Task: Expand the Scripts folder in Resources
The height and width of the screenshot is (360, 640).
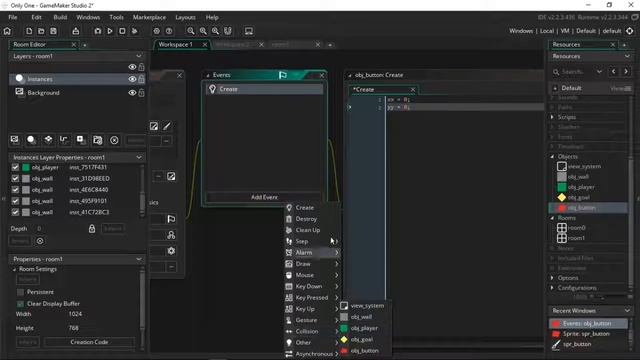Action: coord(552,117)
